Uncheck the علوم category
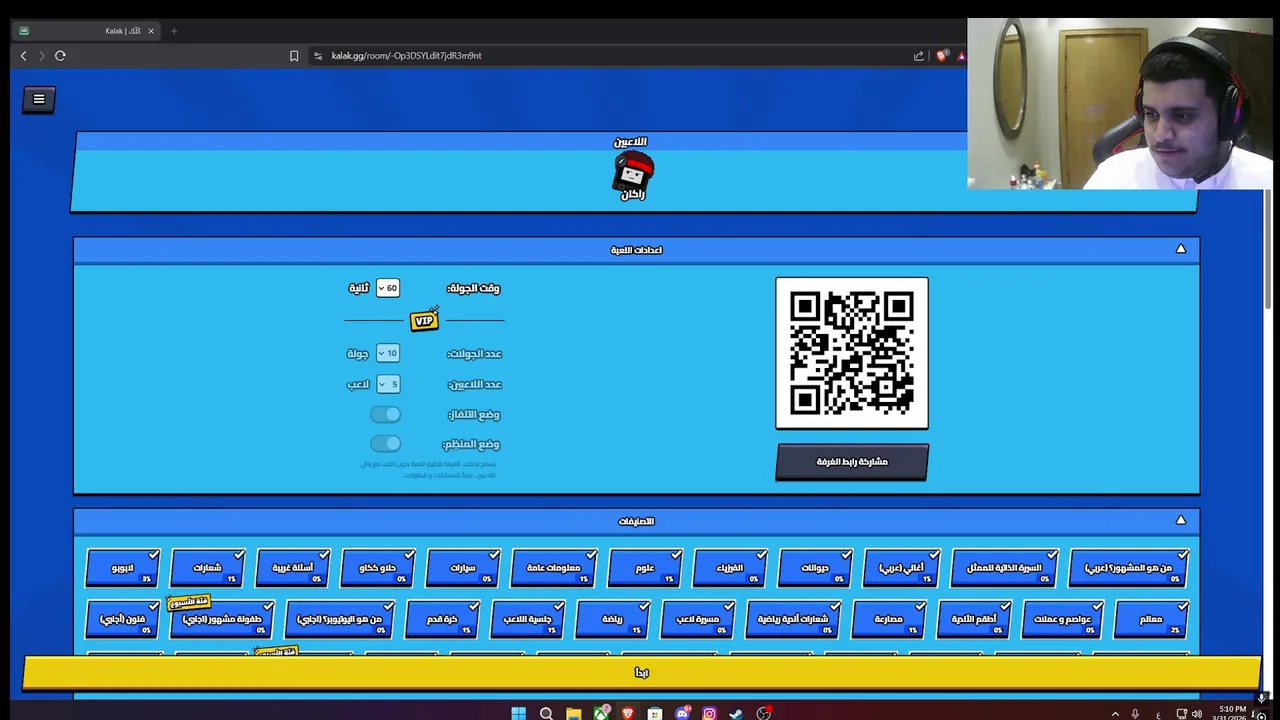Image resolution: width=1280 pixels, height=720 pixels. coord(645,567)
